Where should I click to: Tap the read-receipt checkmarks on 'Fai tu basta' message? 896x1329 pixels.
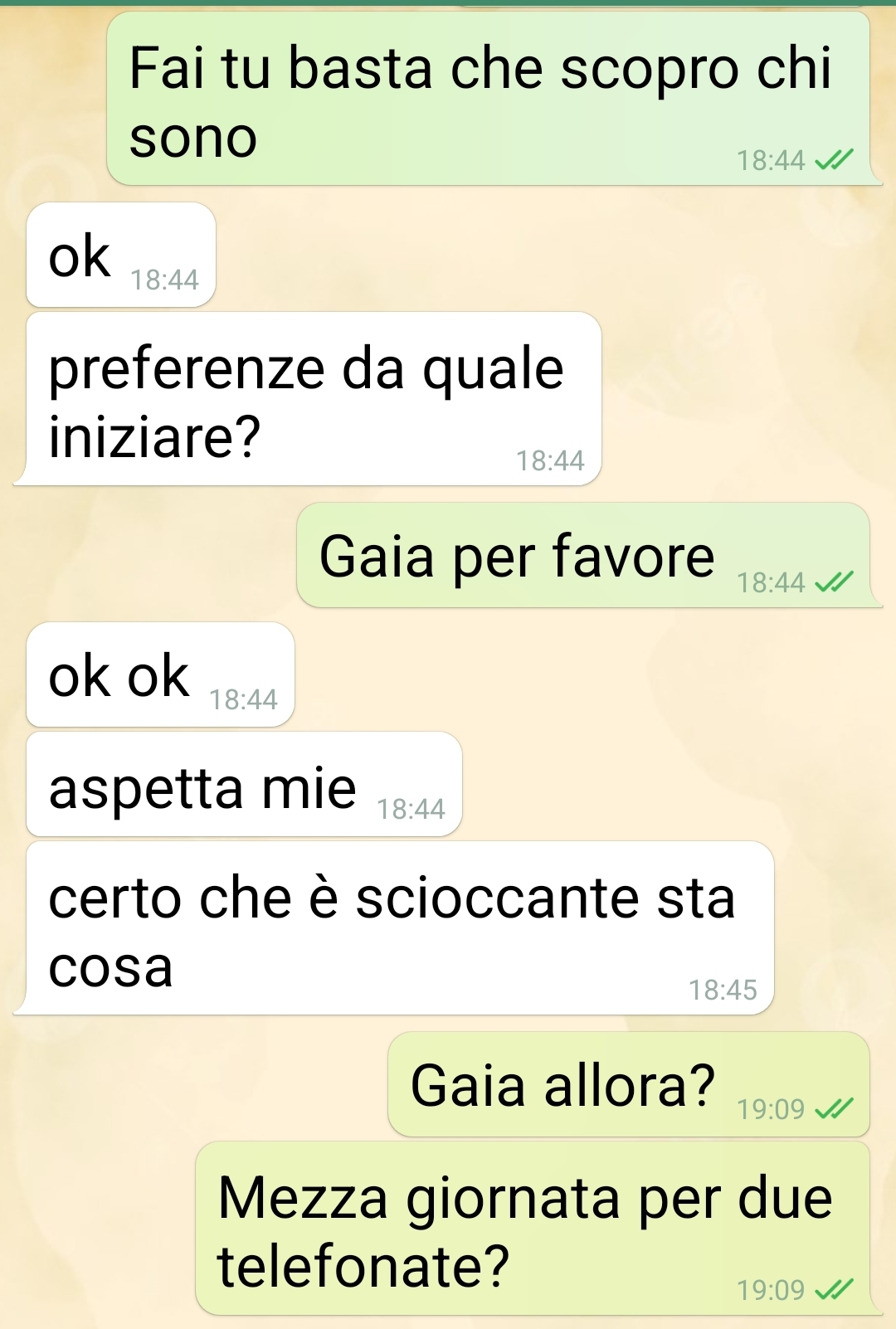coord(834,159)
